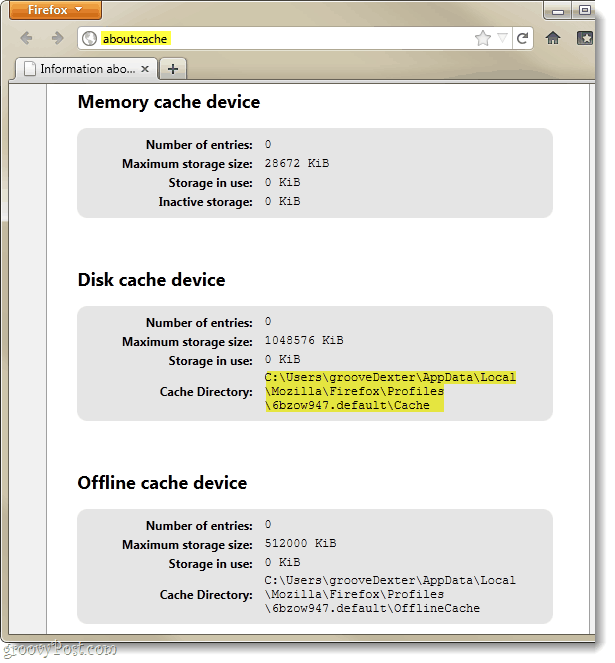Viewport: 615px width, 663px height.
Task: Click the value '28672 KiB'
Action: click(x=297, y=163)
